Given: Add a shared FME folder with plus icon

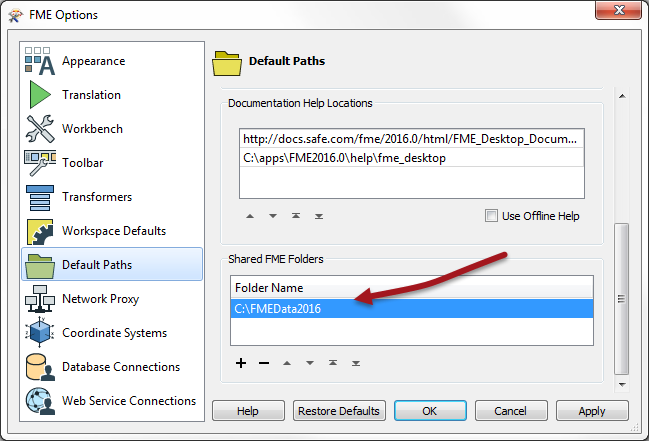Looking at the screenshot, I should tap(241, 363).
